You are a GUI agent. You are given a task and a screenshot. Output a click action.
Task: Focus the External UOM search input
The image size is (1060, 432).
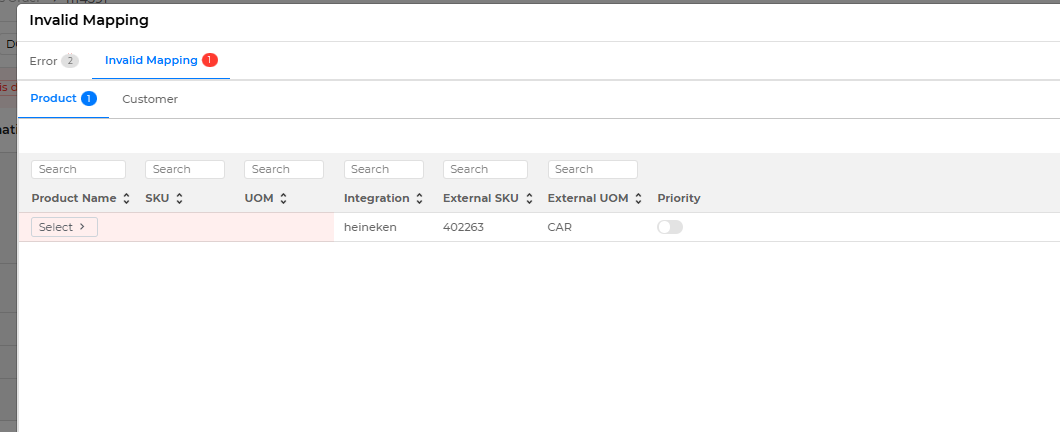pyautogui.click(x=592, y=169)
